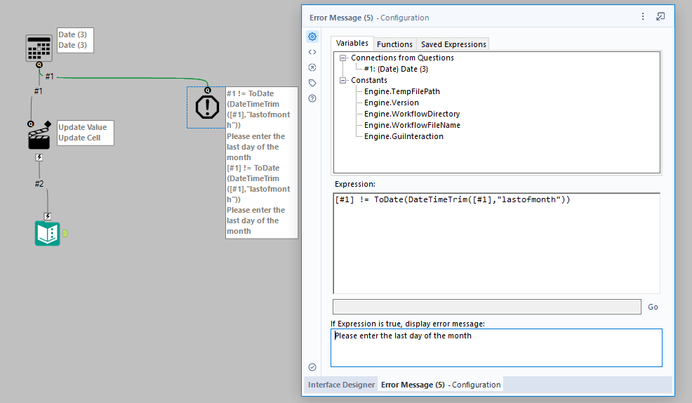
Task: Click the green output anchor of Input Data
Action: (65, 234)
